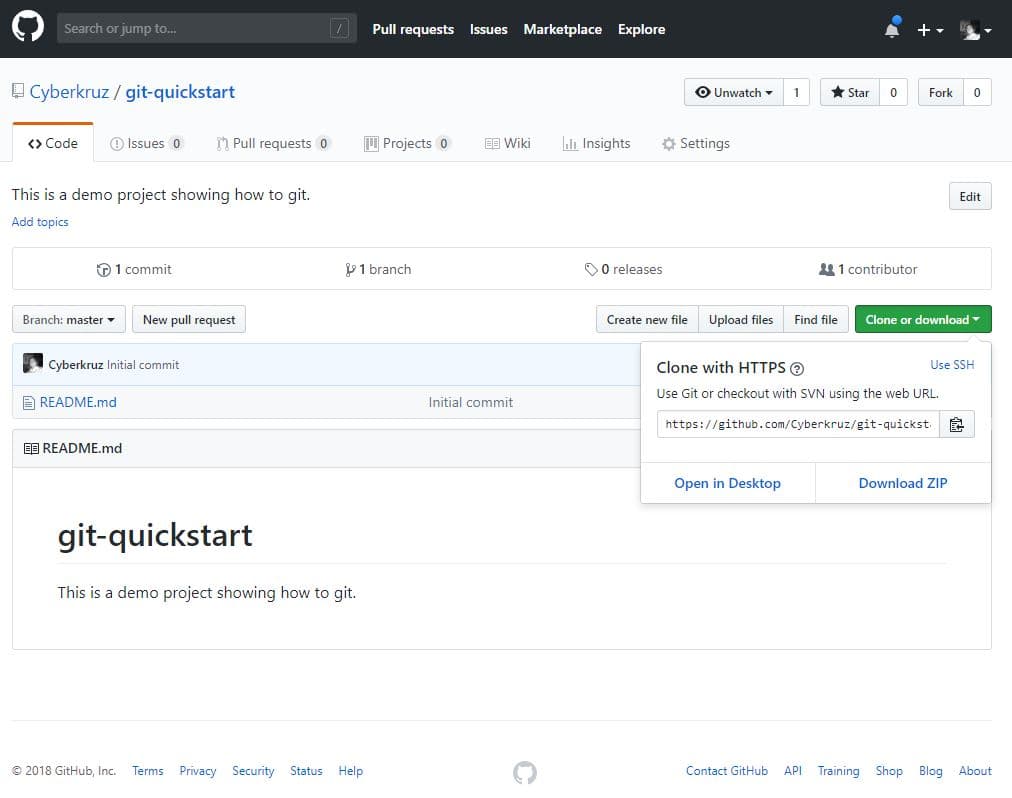
Task: View 1 commit history
Action: click(134, 269)
